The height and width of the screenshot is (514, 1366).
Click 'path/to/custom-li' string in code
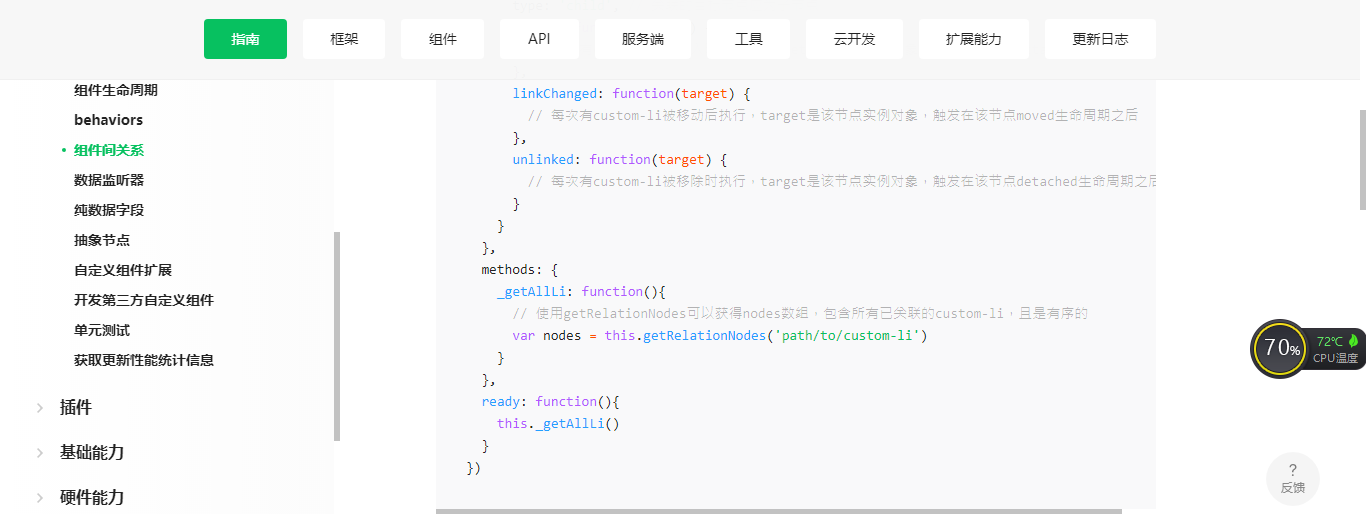(x=847, y=335)
